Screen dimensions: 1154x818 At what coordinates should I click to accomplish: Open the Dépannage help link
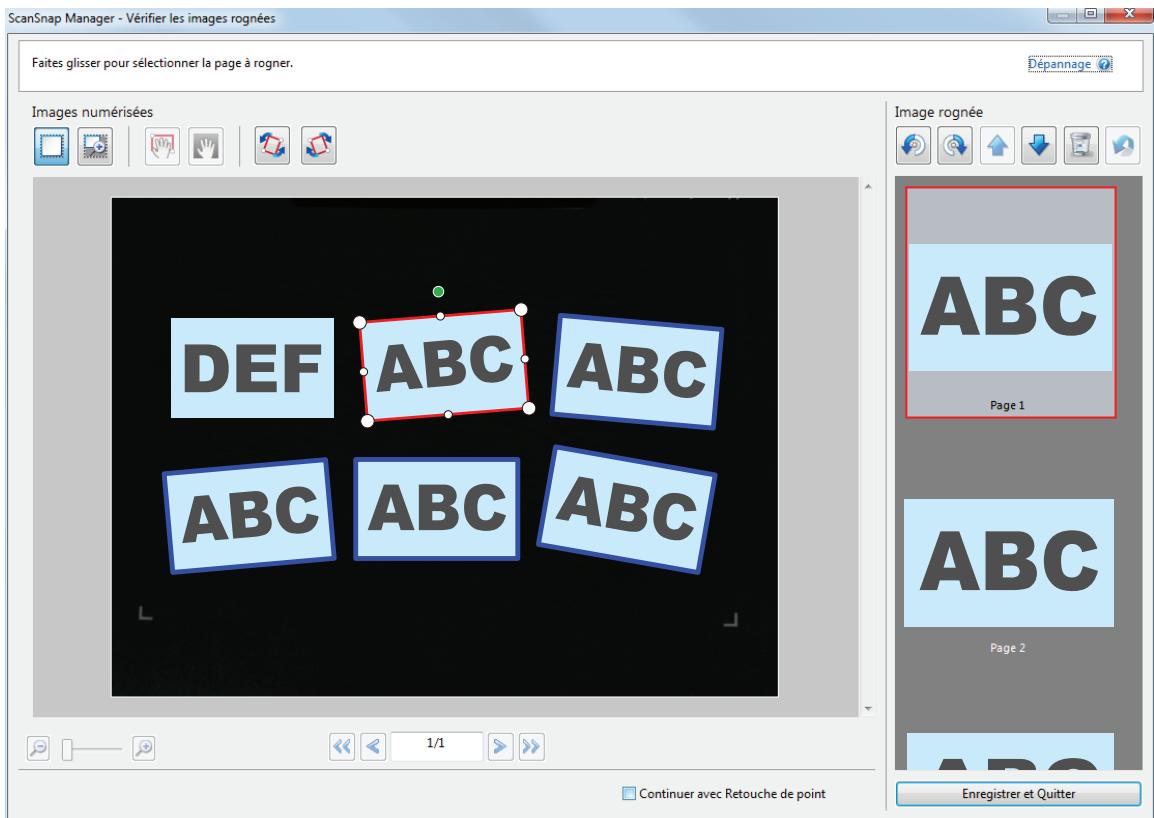click(x=1069, y=64)
